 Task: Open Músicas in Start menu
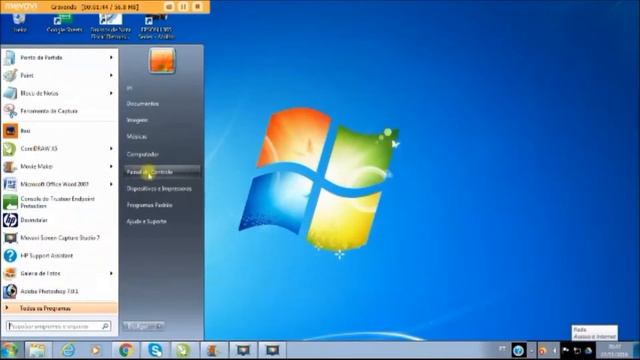136,136
